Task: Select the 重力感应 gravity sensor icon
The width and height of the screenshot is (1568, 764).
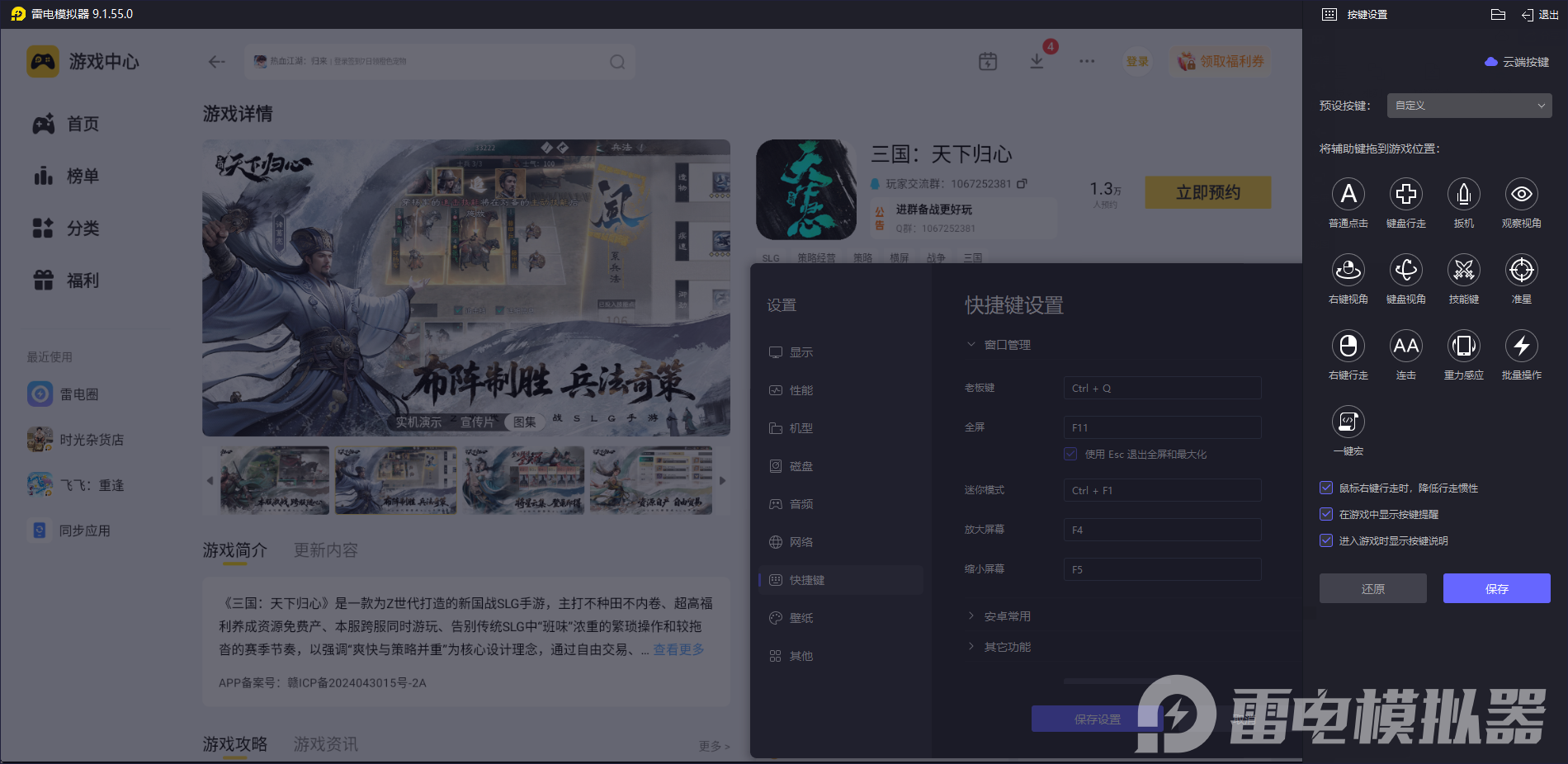Action: pyautogui.click(x=1463, y=347)
